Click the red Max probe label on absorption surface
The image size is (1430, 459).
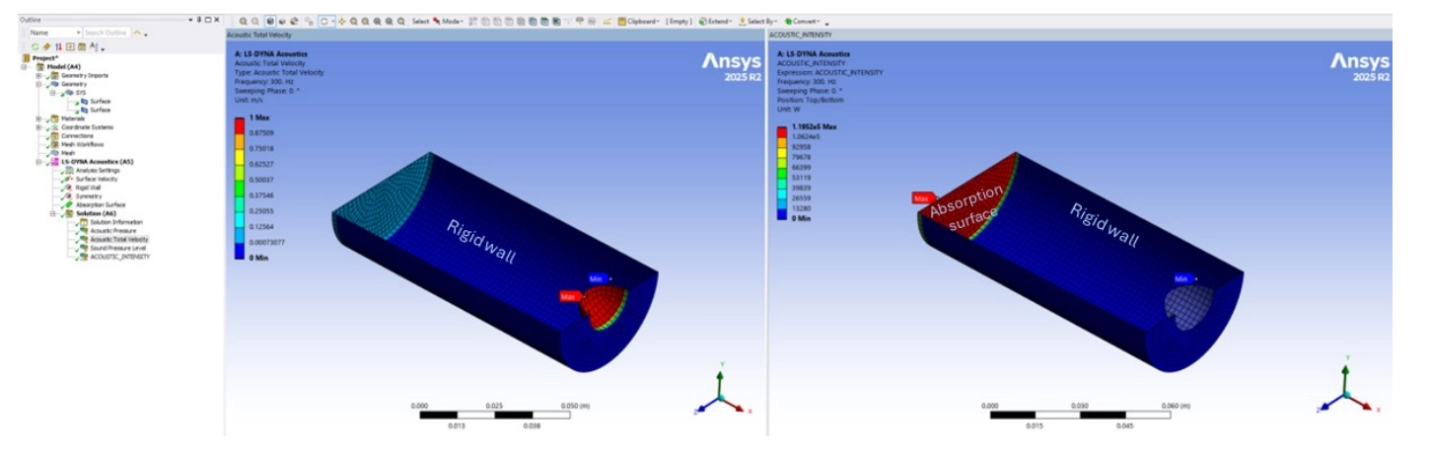point(920,198)
